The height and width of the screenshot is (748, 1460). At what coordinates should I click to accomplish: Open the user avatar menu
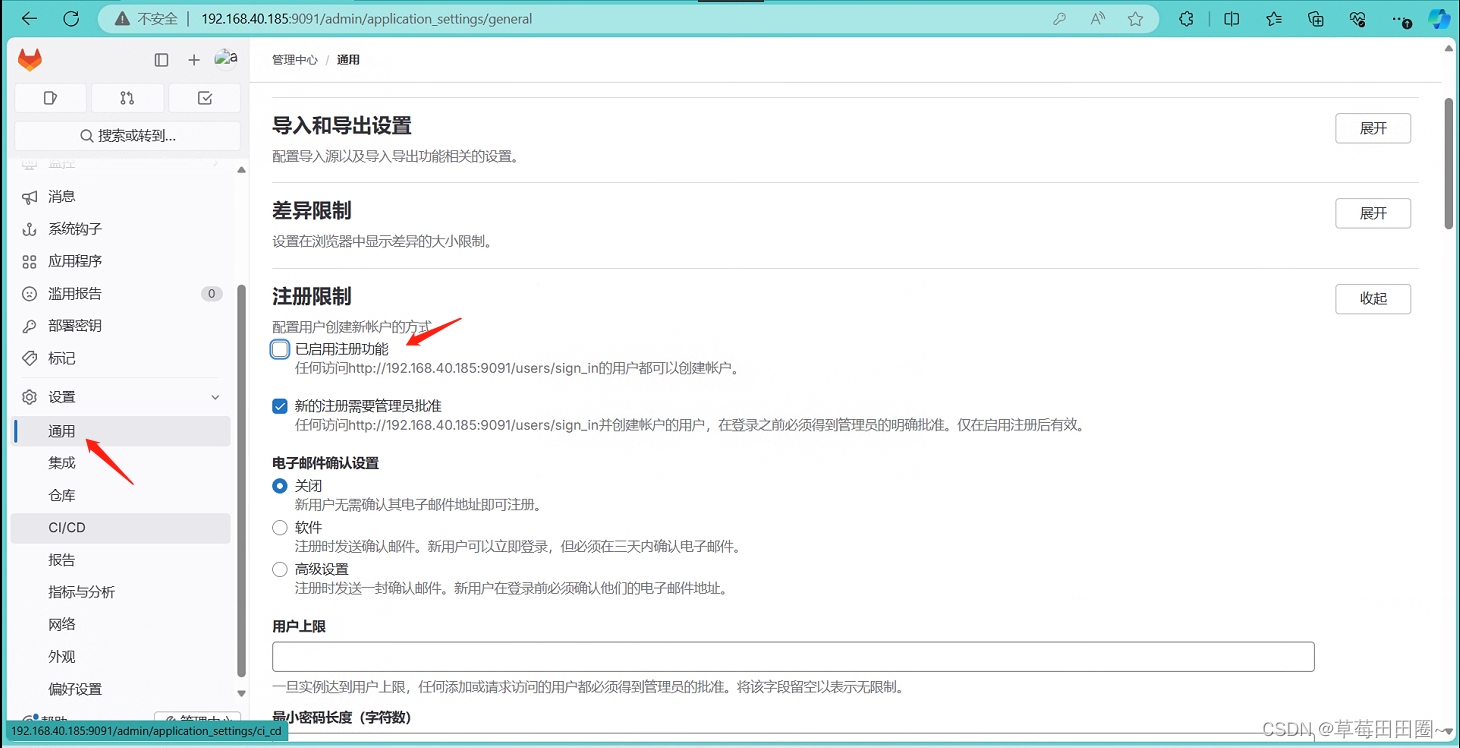pos(227,59)
